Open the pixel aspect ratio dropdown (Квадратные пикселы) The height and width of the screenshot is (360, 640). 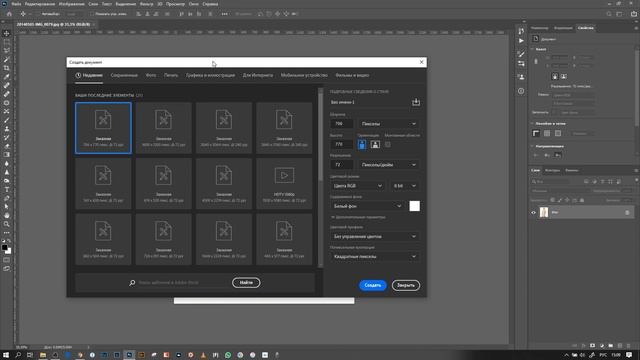[375, 257]
